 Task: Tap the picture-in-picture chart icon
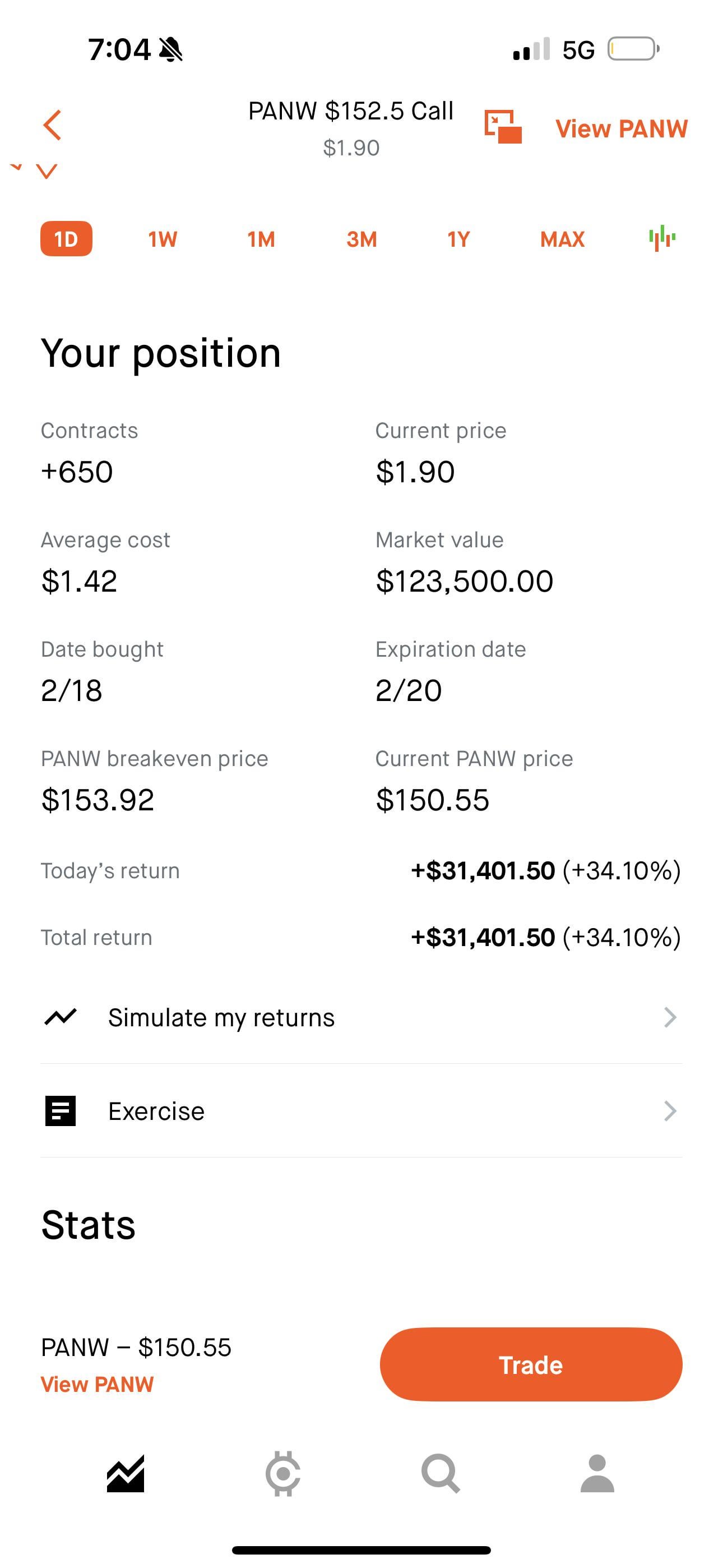coord(503,127)
